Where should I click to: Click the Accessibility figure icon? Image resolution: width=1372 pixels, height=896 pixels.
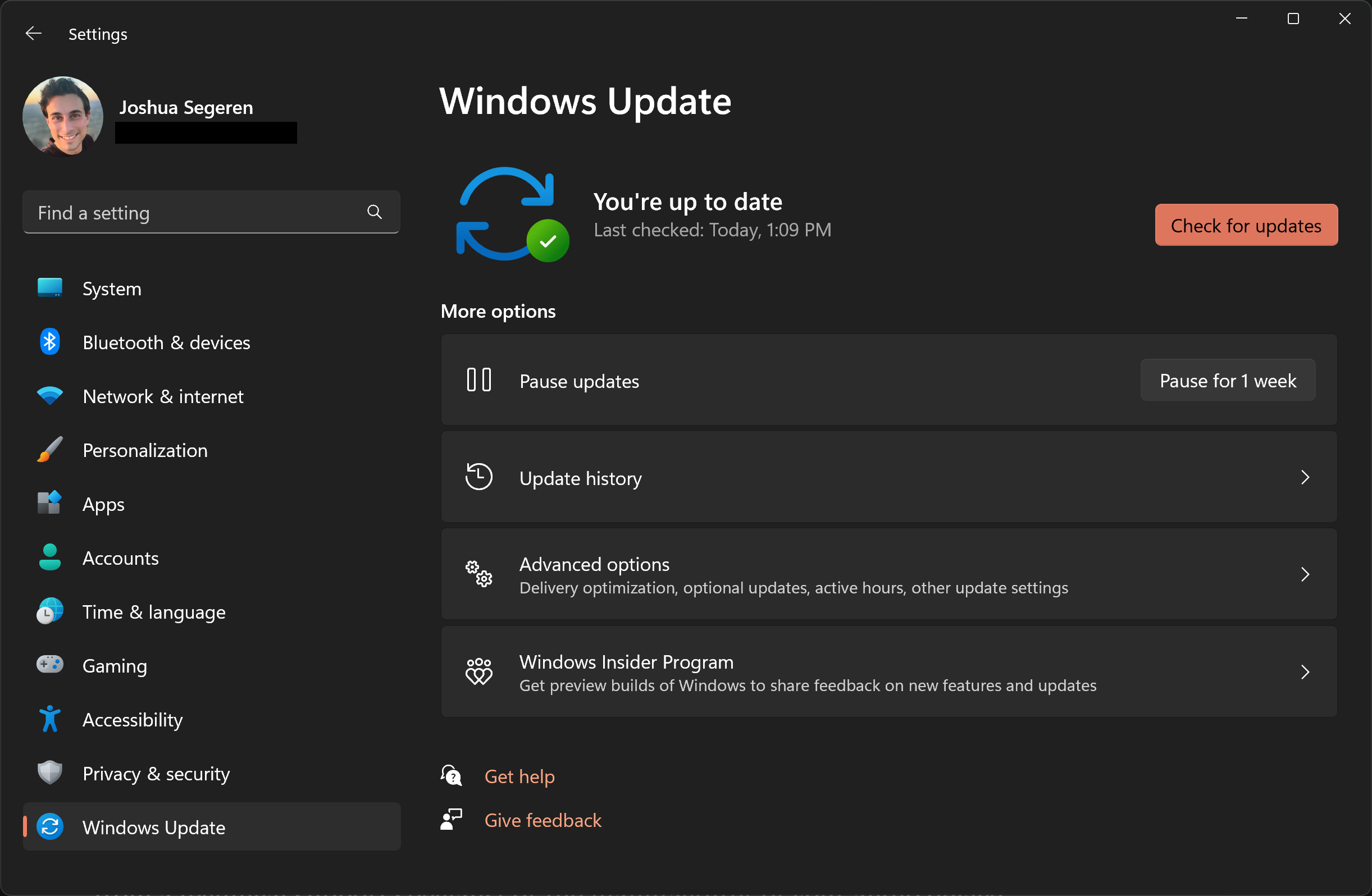[49, 719]
